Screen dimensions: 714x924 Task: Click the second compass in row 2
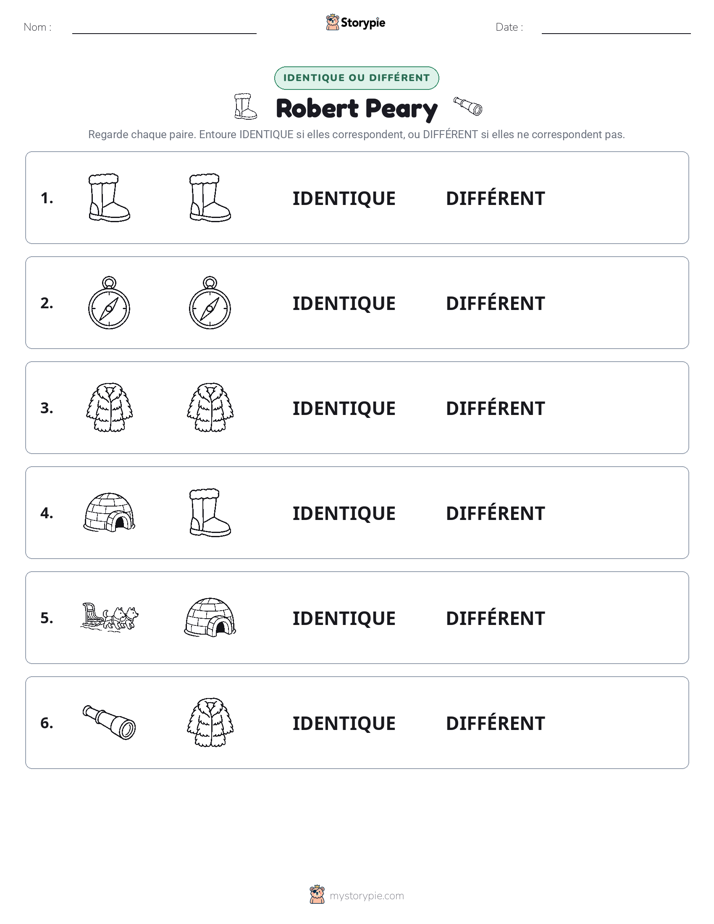pos(210,302)
